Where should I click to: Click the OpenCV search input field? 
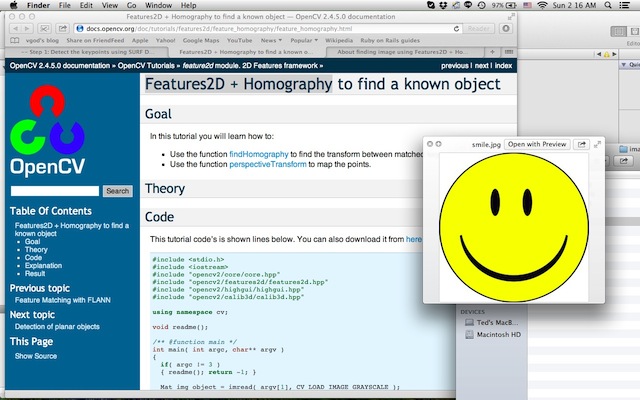coord(55,191)
